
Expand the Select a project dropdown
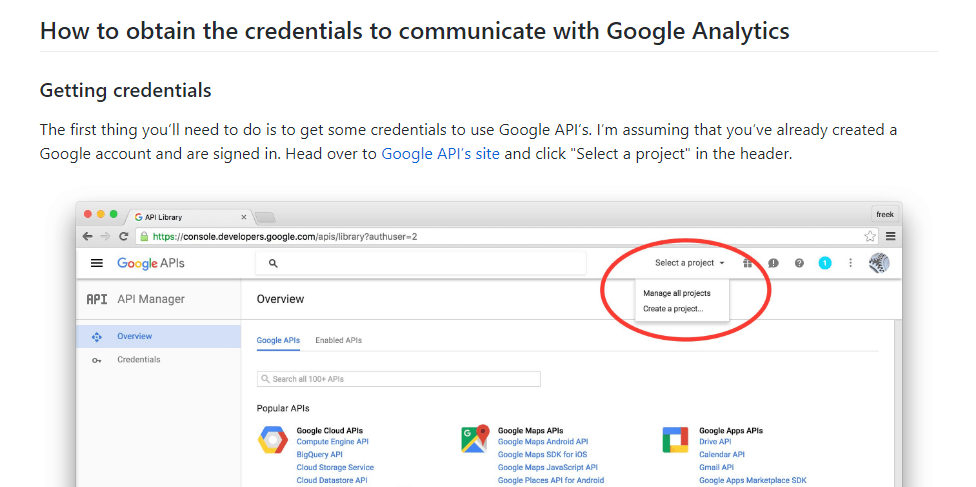(x=690, y=263)
